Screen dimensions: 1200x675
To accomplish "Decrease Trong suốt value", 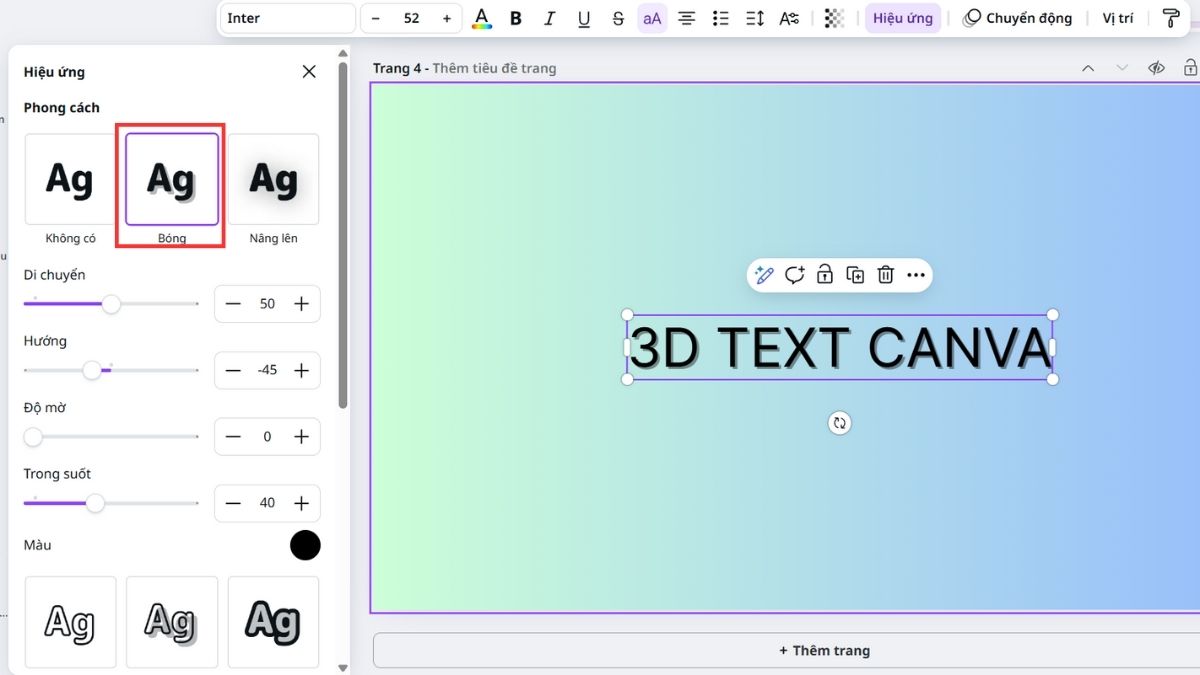I will click(233, 503).
